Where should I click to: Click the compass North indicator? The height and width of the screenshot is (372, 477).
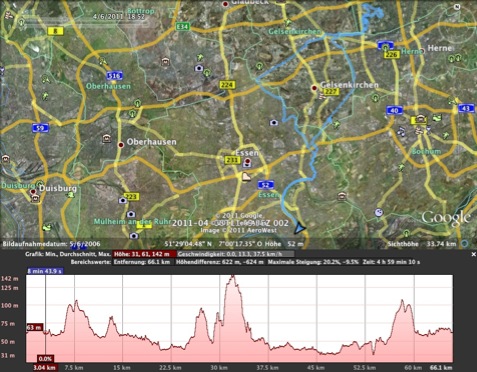click(x=457, y=7)
